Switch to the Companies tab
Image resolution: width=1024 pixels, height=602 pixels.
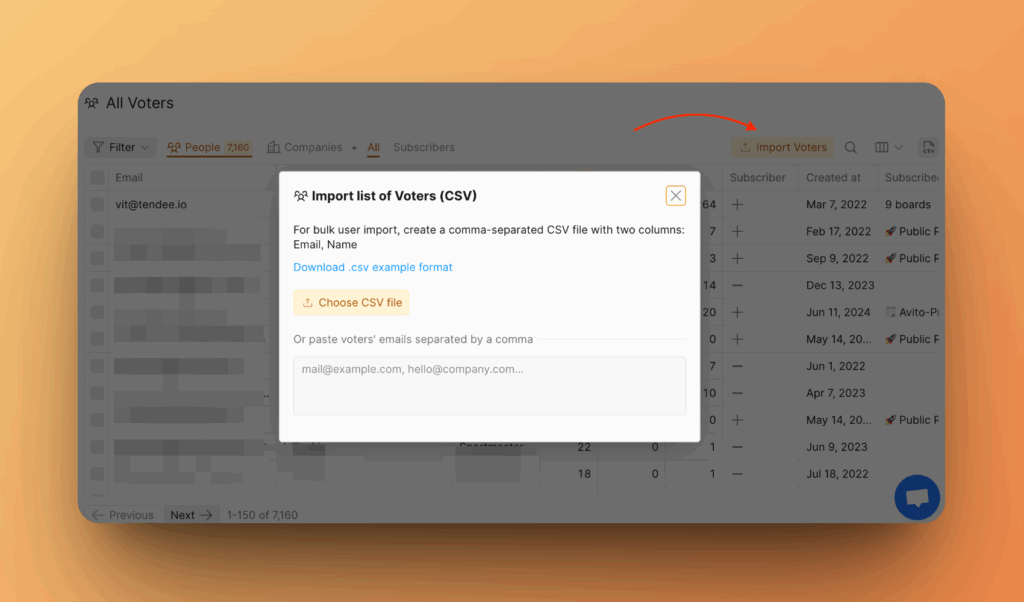click(x=304, y=148)
